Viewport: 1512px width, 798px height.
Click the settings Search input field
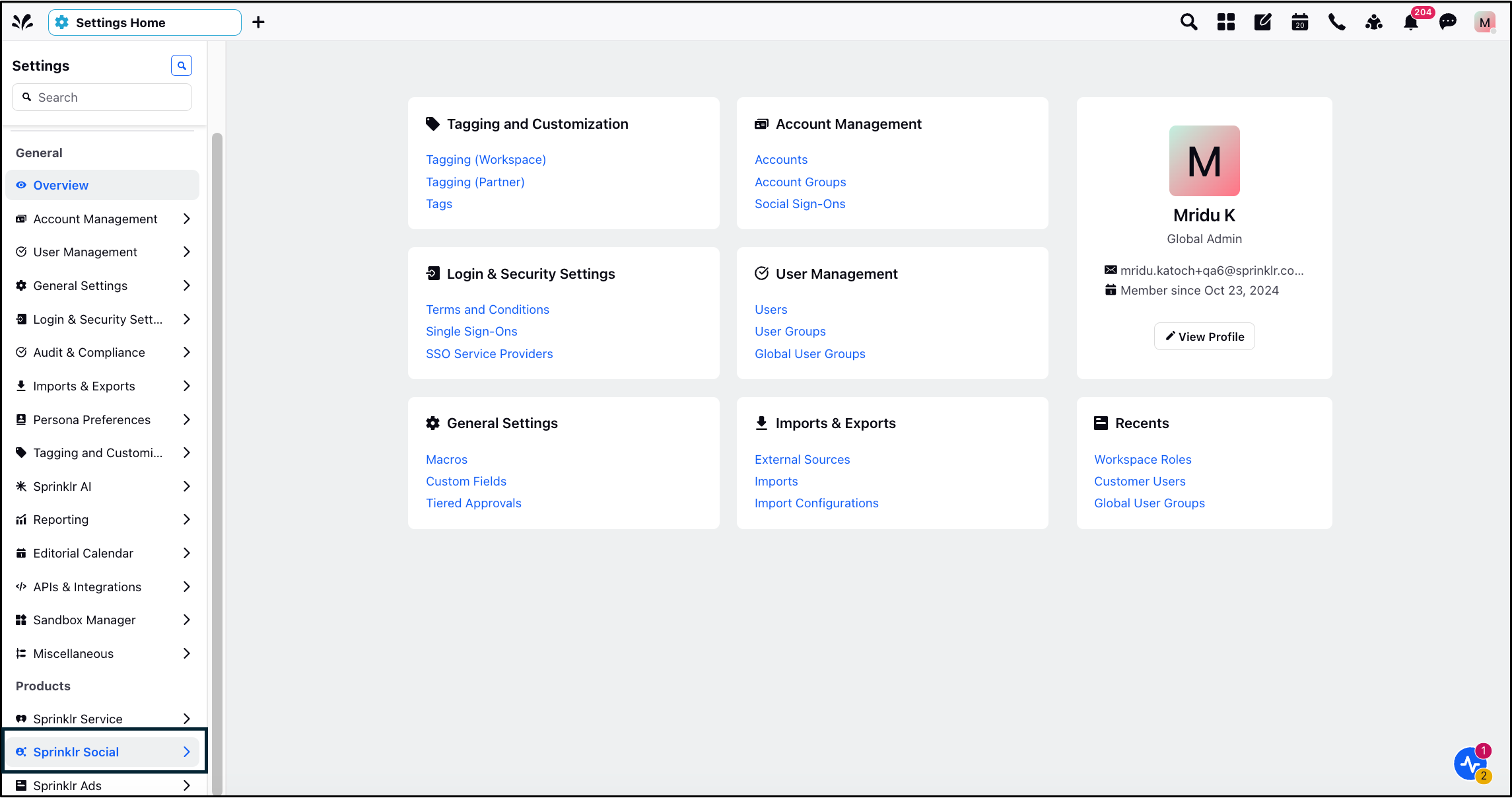102,97
